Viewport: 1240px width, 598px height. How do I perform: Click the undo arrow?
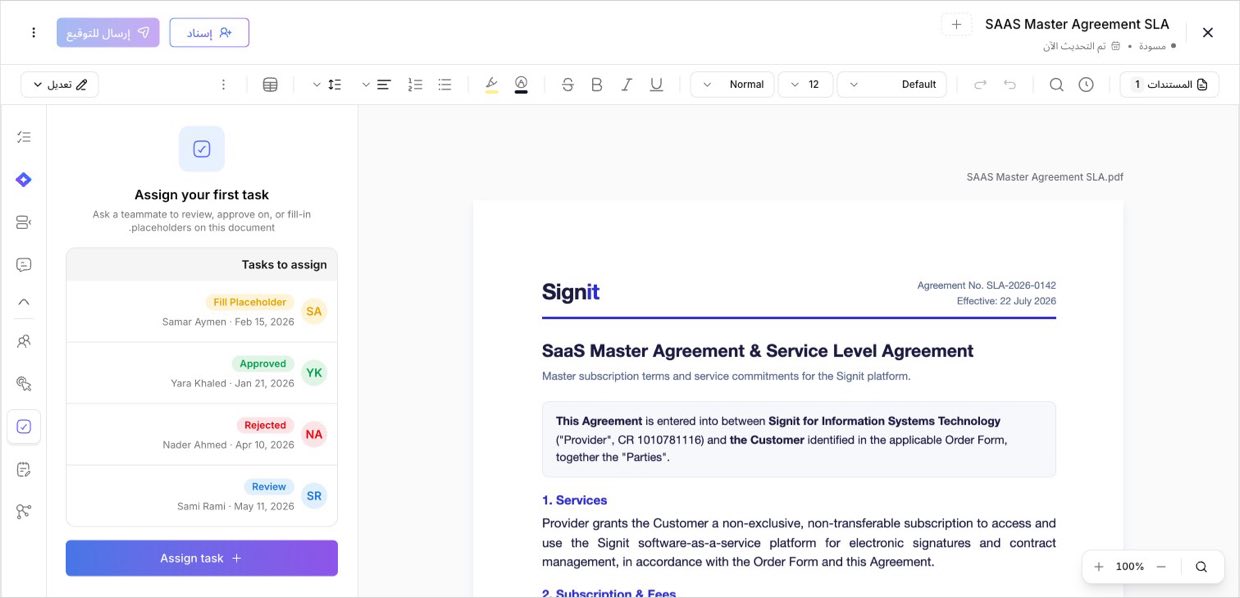[x=1010, y=85]
